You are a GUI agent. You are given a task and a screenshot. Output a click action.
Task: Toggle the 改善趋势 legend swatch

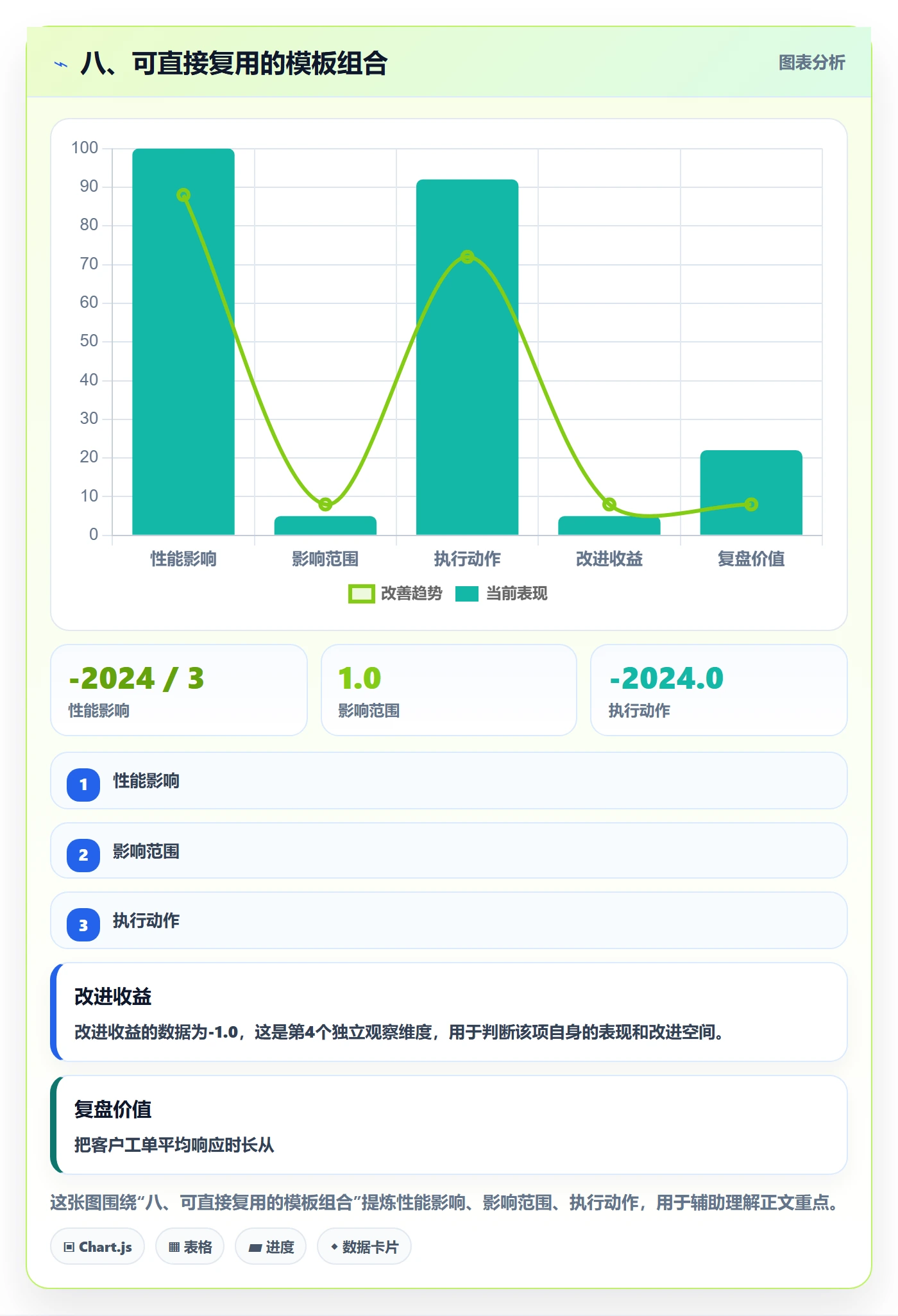361,594
